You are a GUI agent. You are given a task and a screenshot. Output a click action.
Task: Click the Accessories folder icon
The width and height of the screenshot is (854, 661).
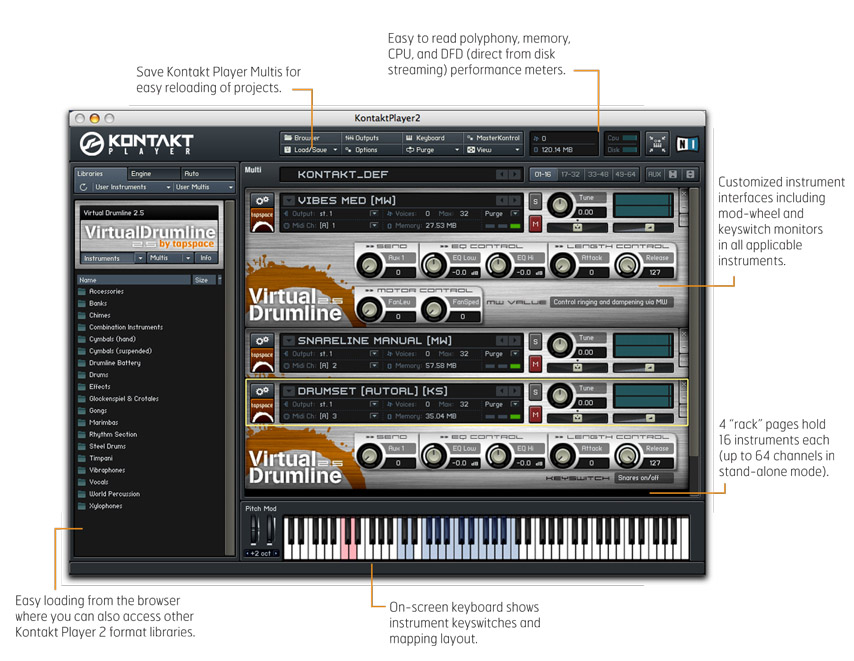[x=82, y=292]
